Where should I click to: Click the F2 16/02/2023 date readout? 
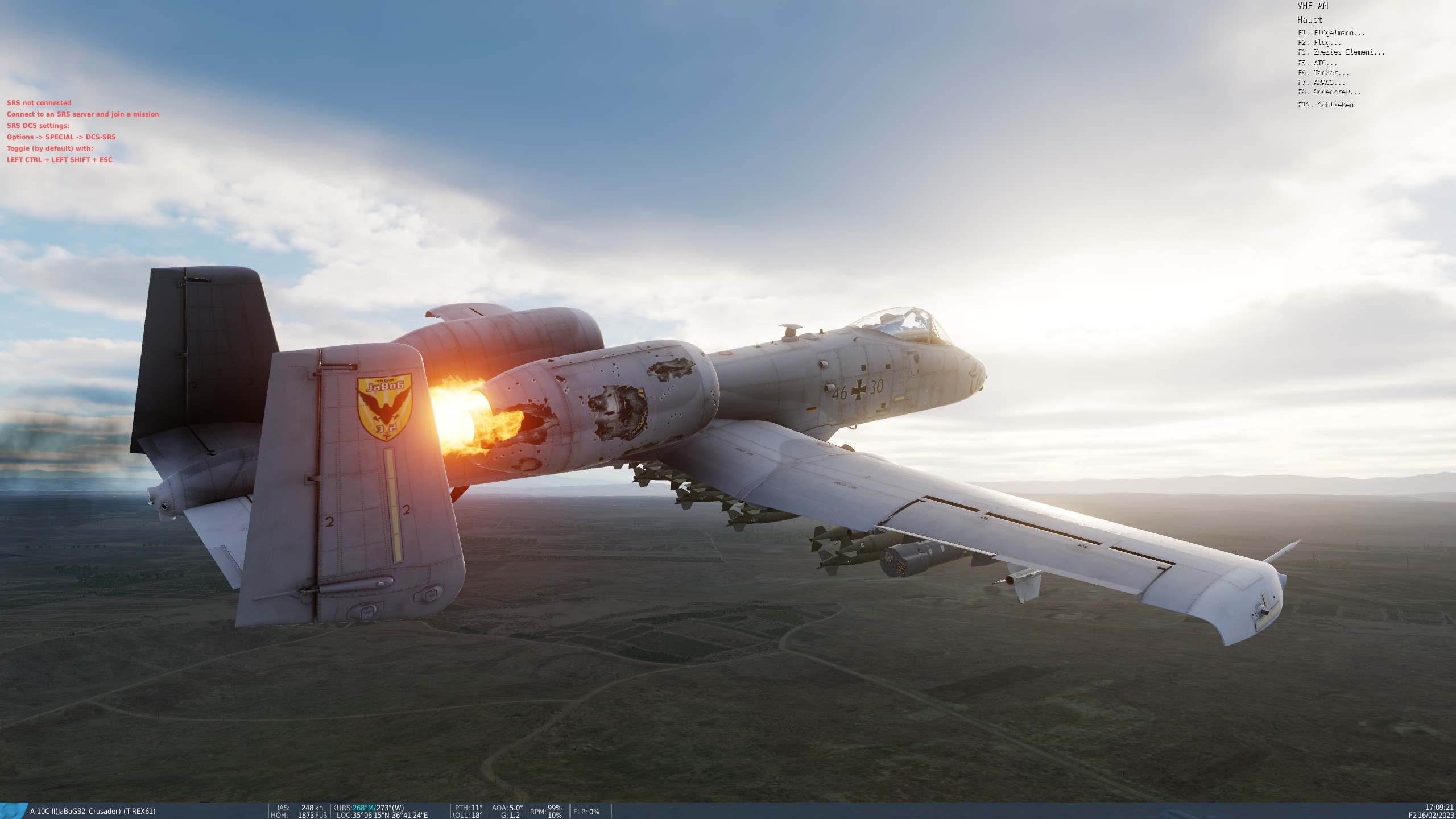(1432, 815)
